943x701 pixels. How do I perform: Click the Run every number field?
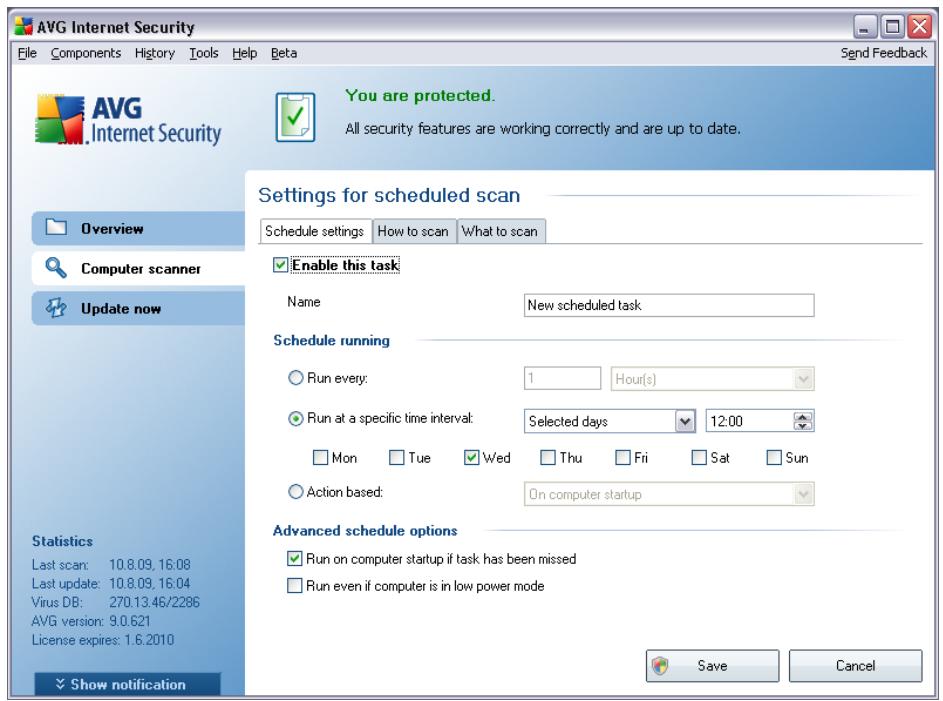coord(562,379)
